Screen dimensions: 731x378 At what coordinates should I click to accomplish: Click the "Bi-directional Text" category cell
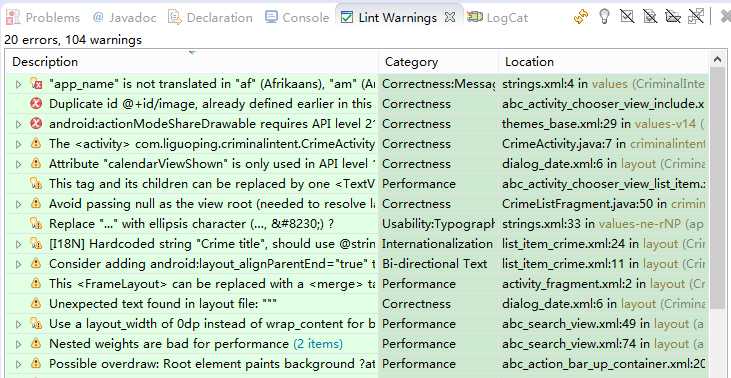coord(434,264)
